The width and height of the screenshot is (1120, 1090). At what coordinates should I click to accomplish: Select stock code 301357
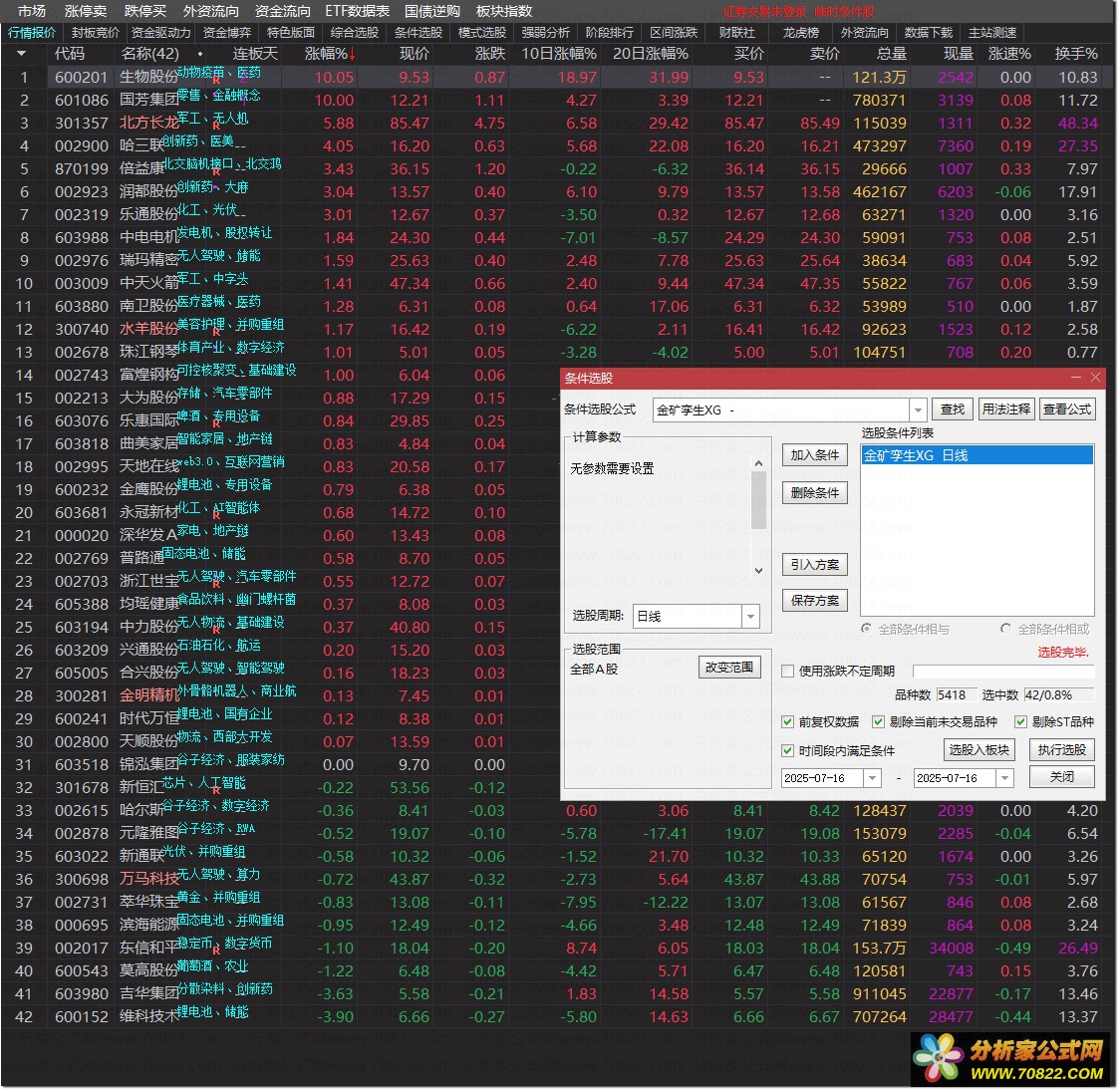[x=81, y=123]
